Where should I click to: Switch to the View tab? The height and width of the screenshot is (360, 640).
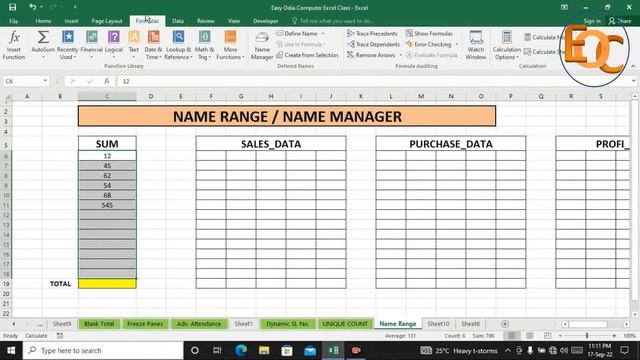point(233,21)
